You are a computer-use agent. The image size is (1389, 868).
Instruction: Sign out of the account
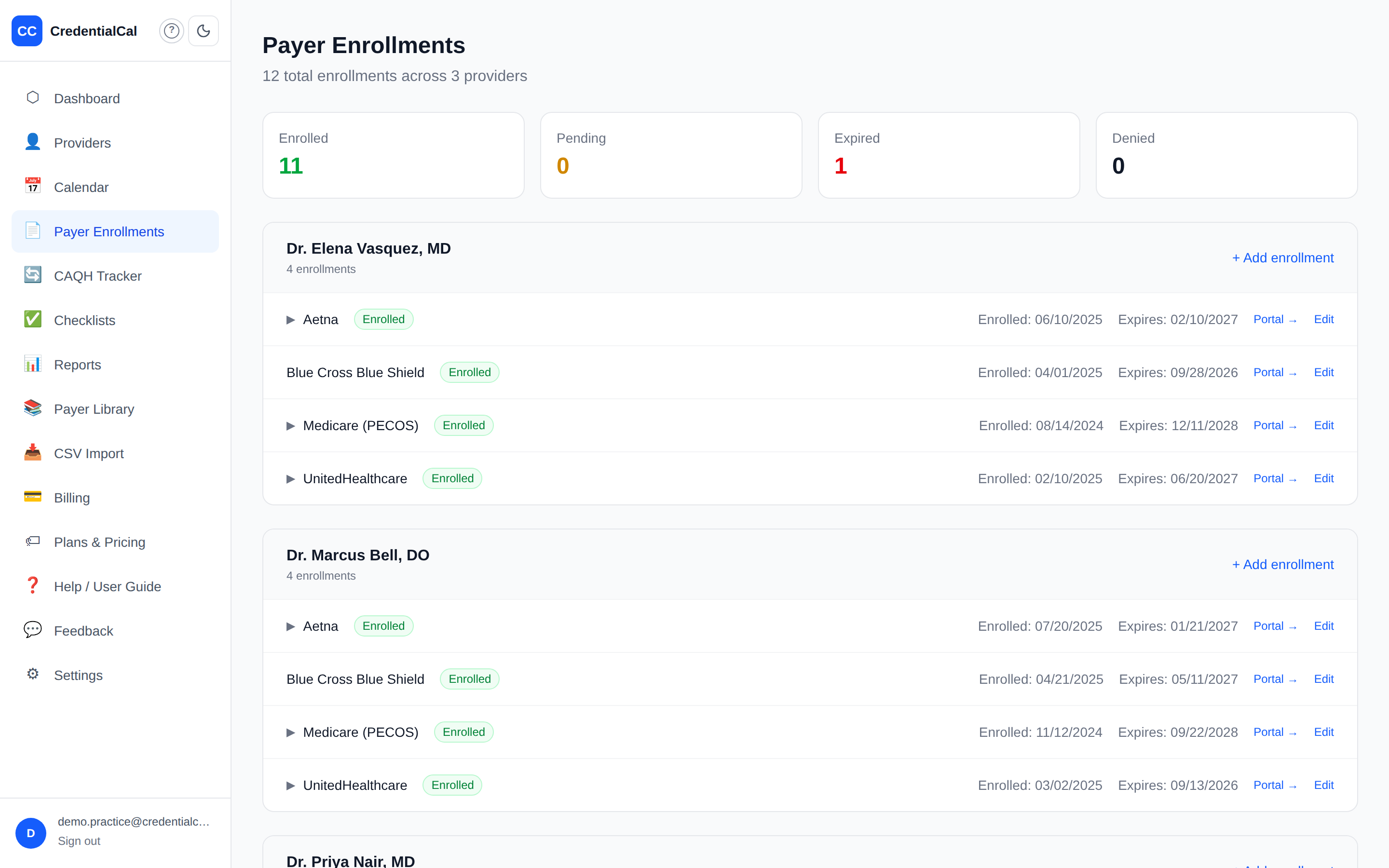[79, 841]
